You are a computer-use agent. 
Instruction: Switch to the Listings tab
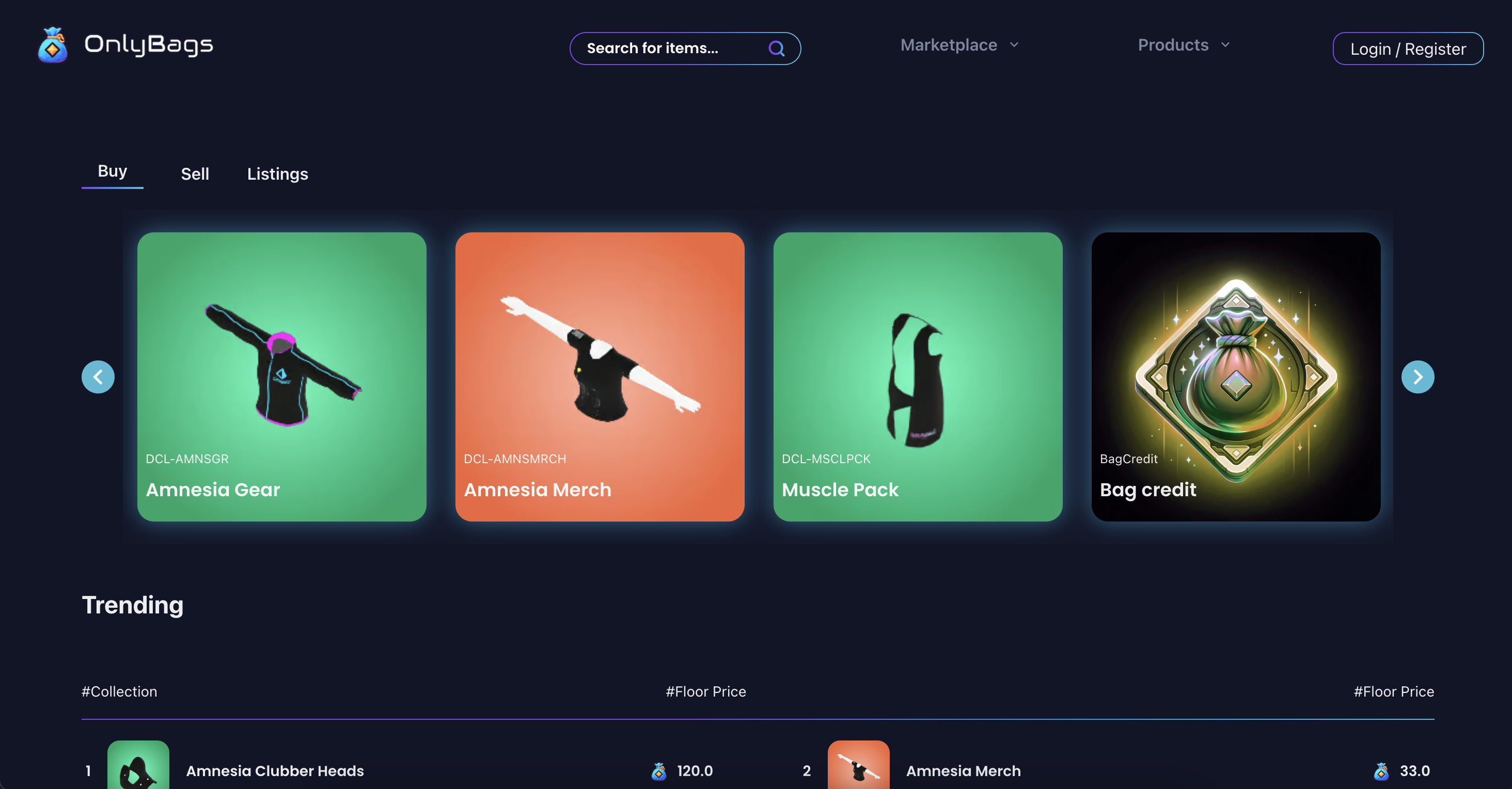click(x=277, y=175)
